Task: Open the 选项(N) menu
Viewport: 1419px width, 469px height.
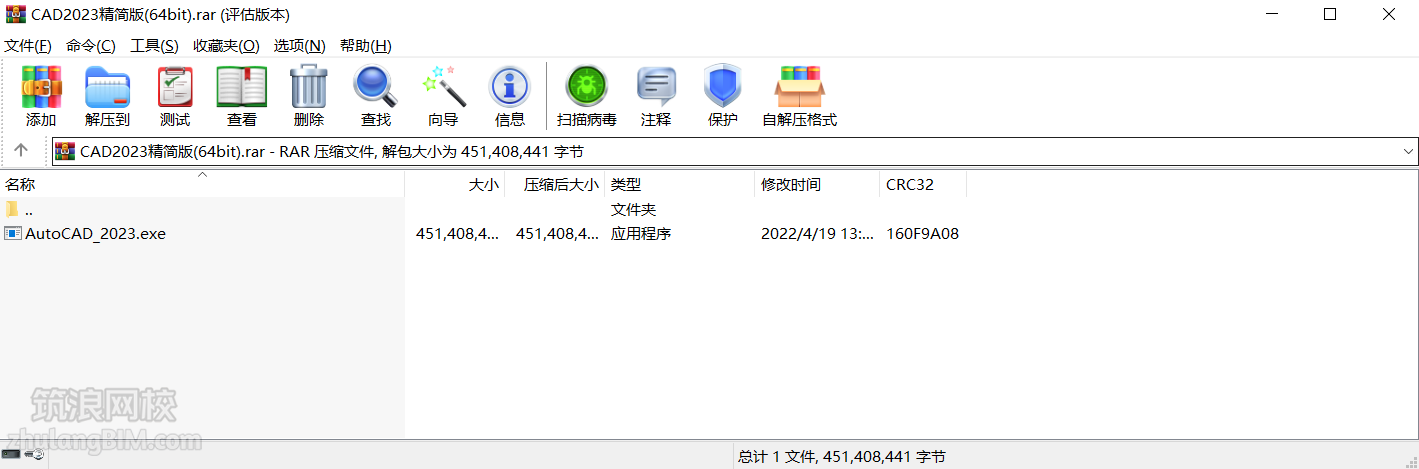Action: [300, 46]
